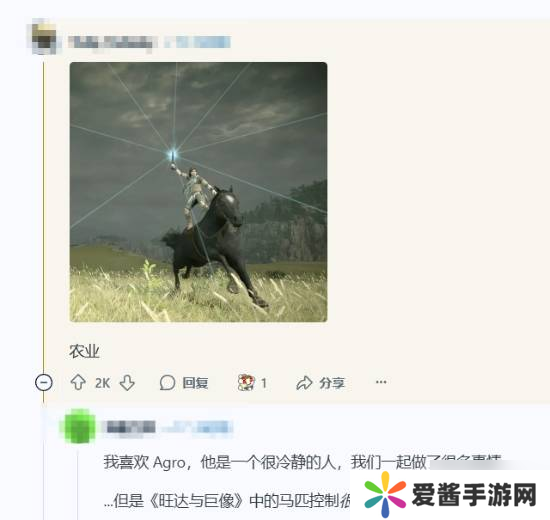Click the 分享 share arrow
The height and width of the screenshot is (520, 550).
(x=304, y=383)
